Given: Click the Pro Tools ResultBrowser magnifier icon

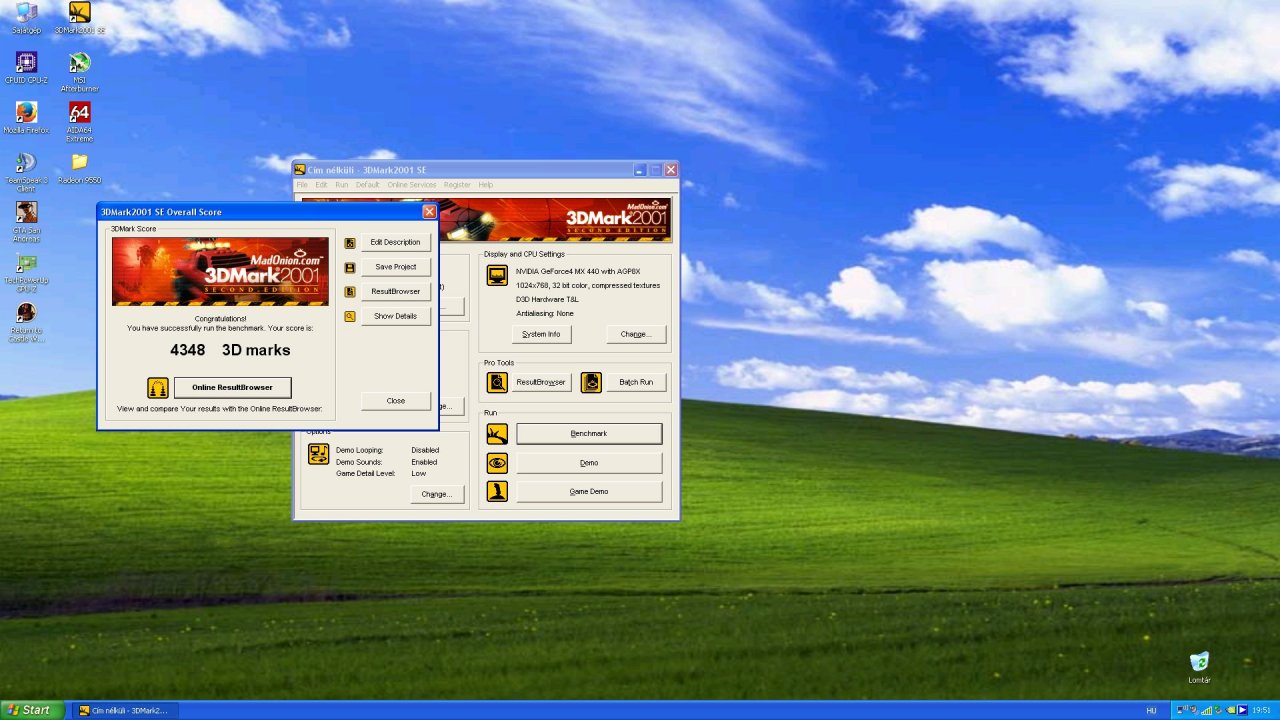Looking at the screenshot, I should pyautogui.click(x=497, y=382).
